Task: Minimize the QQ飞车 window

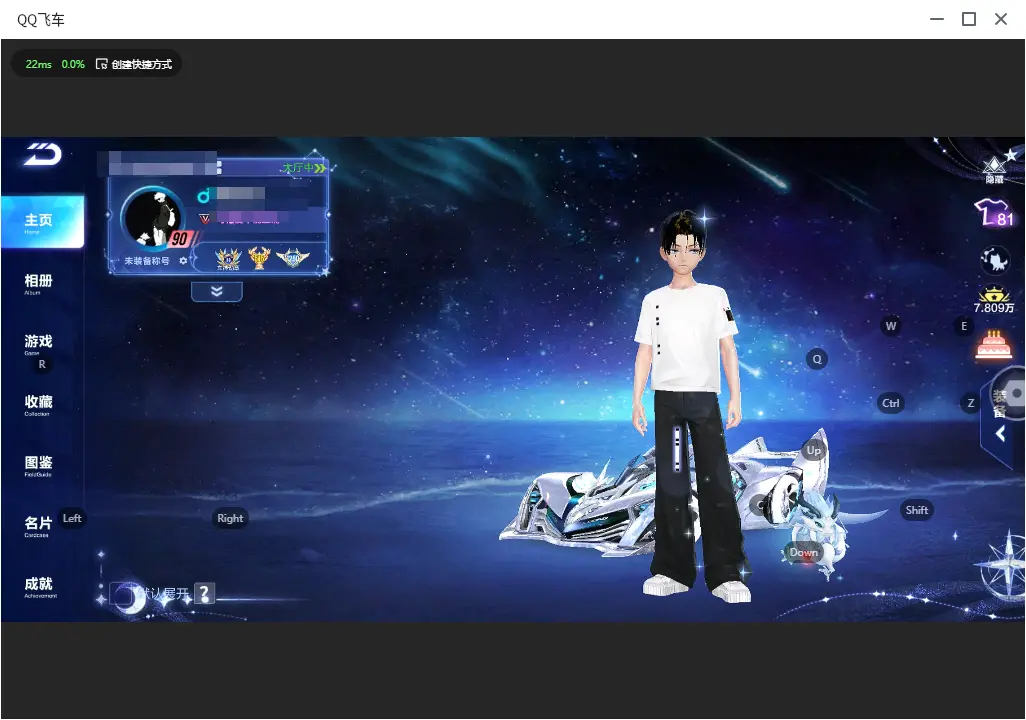Action: coord(937,19)
